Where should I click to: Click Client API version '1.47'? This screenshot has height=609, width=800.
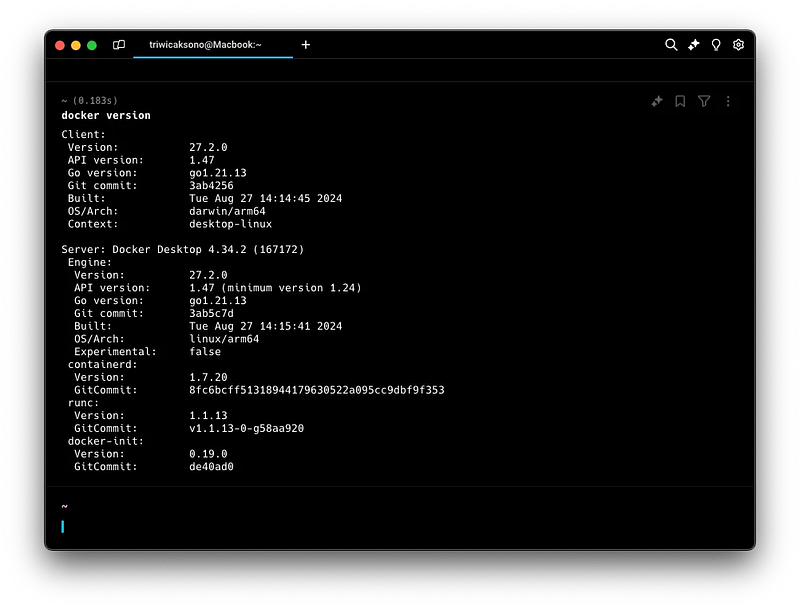[x=202, y=160]
